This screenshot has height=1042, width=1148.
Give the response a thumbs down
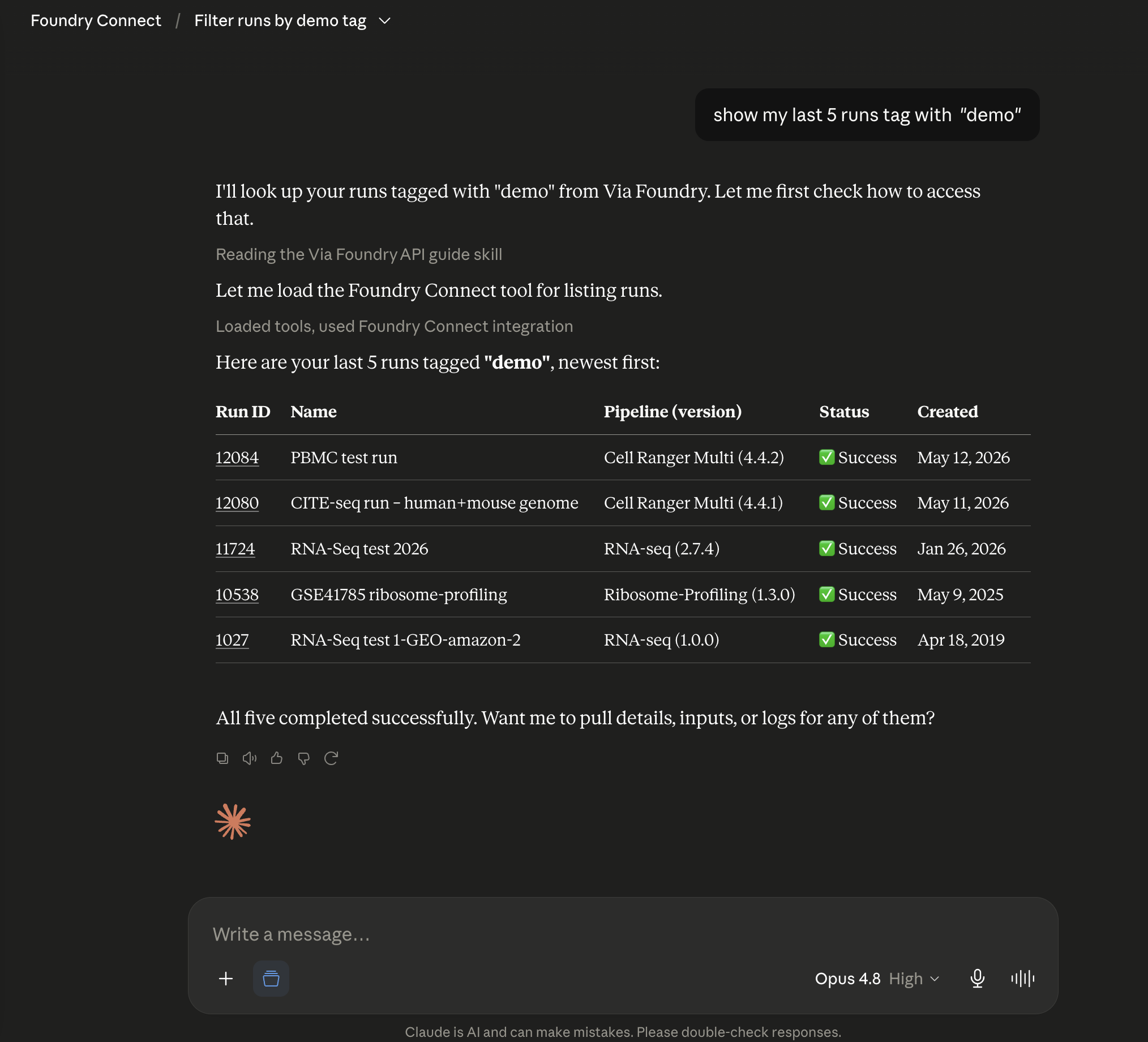pyautogui.click(x=303, y=758)
